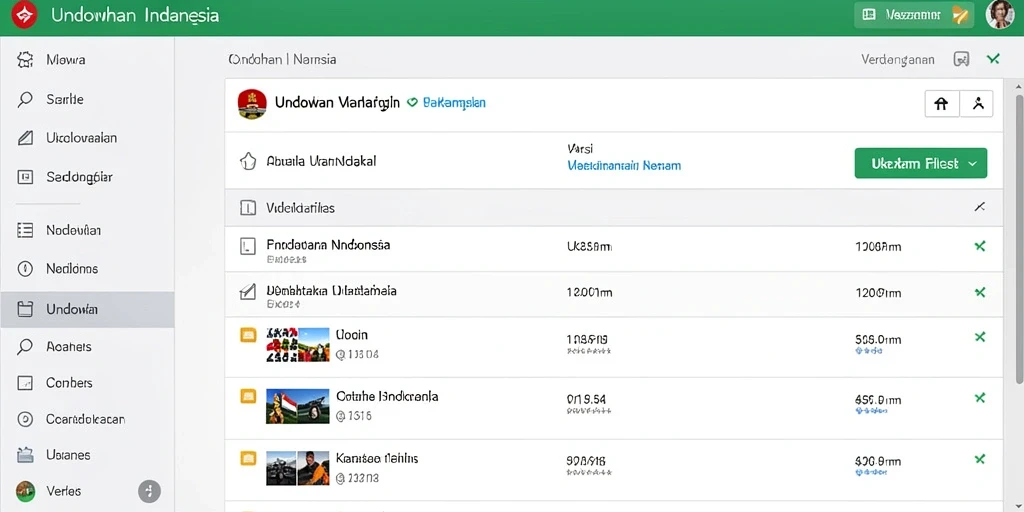Open the Maedinanain Nenam link
The height and width of the screenshot is (512, 1024).
click(x=624, y=166)
